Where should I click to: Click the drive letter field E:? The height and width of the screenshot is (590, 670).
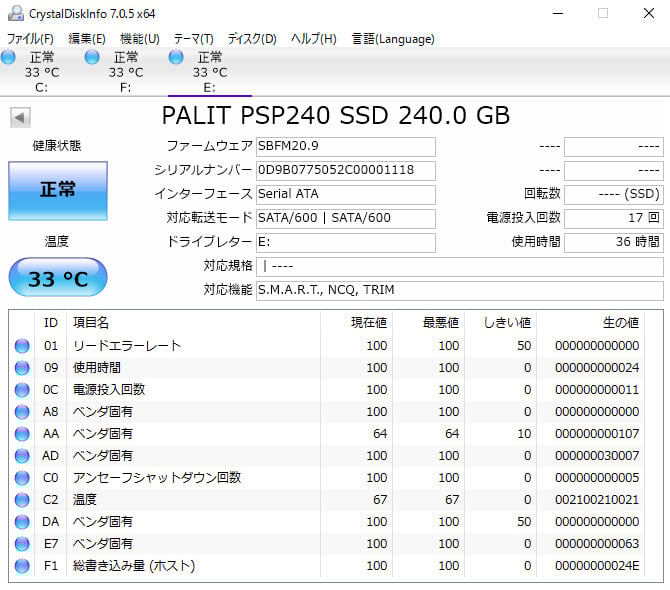point(346,242)
